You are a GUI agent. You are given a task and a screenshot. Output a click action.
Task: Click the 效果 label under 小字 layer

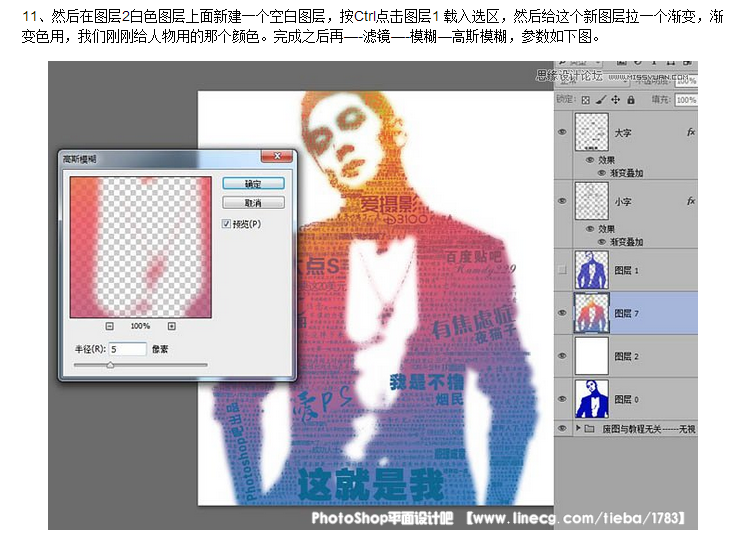pos(607,229)
